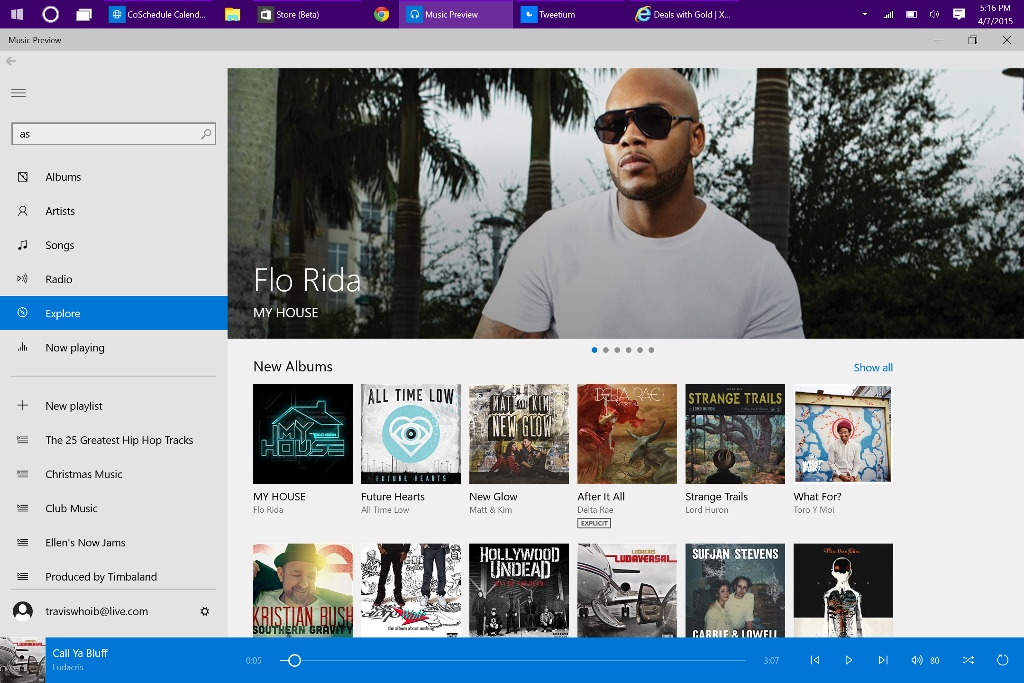Select the fifth carousel page dot
Image resolution: width=1024 pixels, height=683 pixels.
[x=640, y=350]
